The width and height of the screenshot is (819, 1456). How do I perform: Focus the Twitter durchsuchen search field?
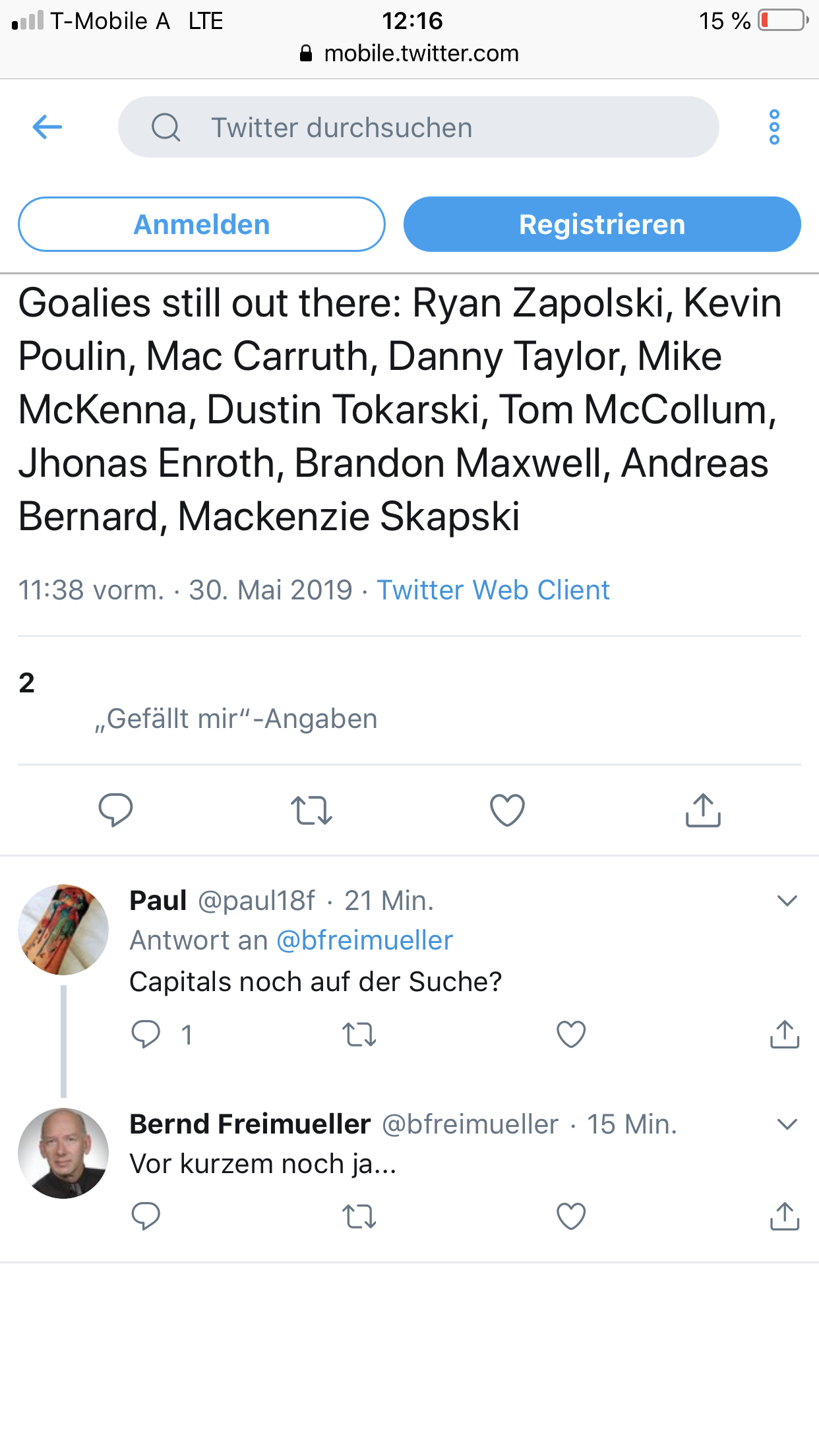coord(418,127)
